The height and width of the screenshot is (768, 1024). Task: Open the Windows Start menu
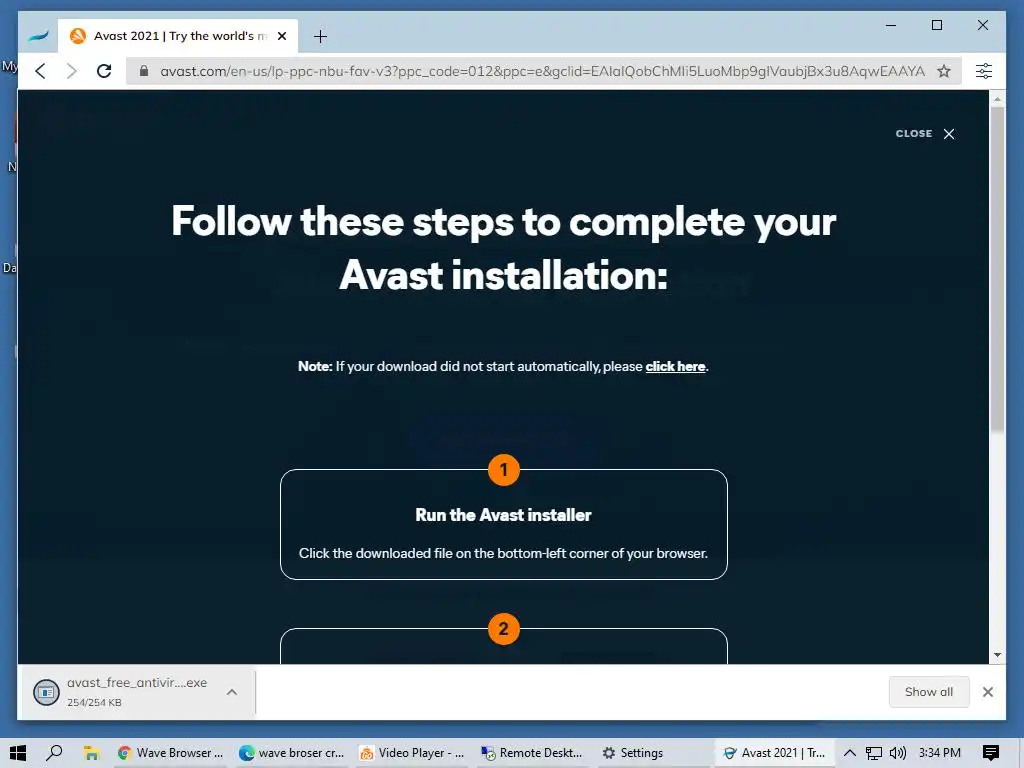point(18,753)
